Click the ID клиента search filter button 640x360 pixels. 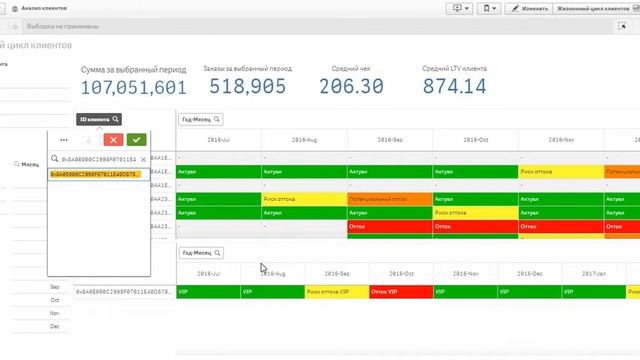pos(99,119)
